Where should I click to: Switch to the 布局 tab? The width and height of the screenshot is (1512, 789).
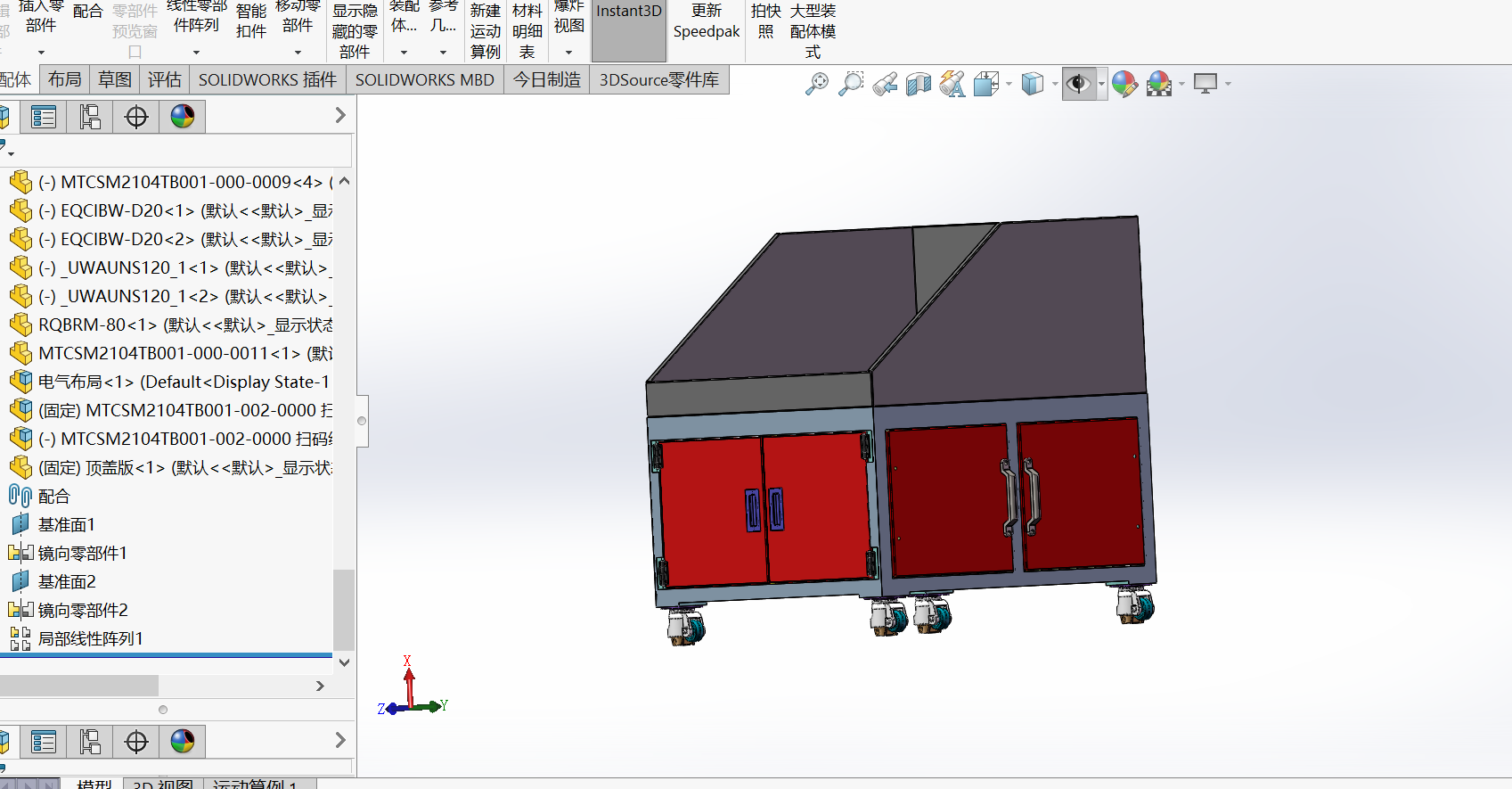pyautogui.click(x=64, y=80)
